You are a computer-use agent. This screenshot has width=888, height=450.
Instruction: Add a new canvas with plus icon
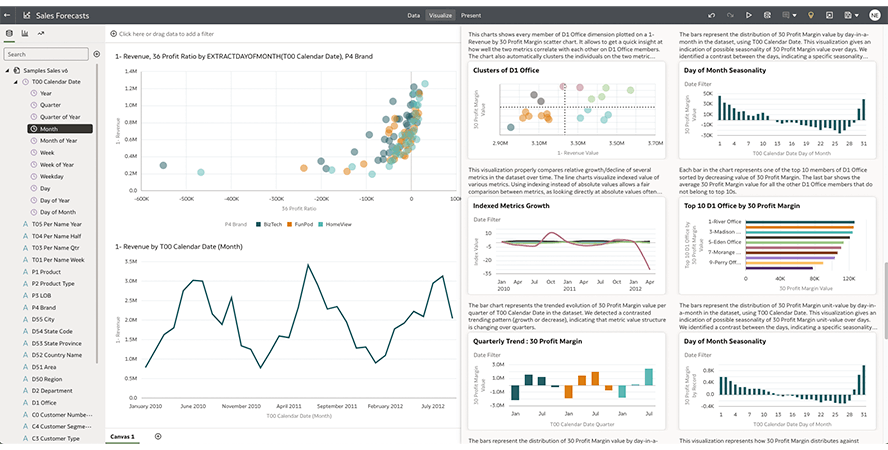(x=157, y=437)
